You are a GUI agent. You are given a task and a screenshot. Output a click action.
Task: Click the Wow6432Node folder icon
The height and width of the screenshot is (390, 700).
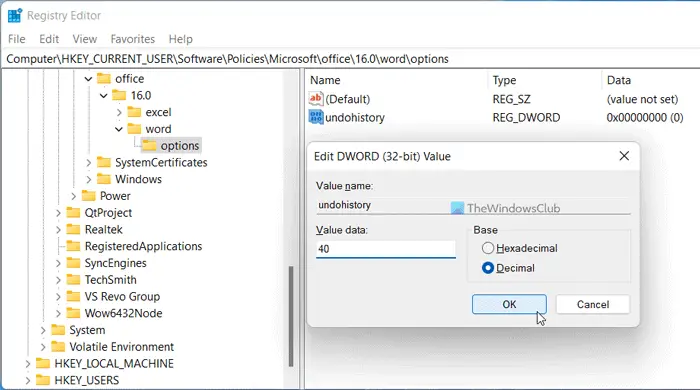click(73, 313)
